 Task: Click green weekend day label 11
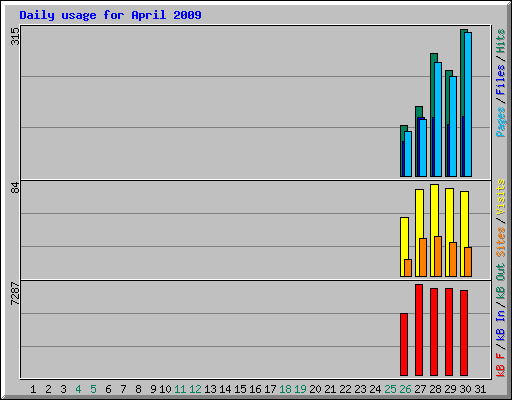(180, 389)
